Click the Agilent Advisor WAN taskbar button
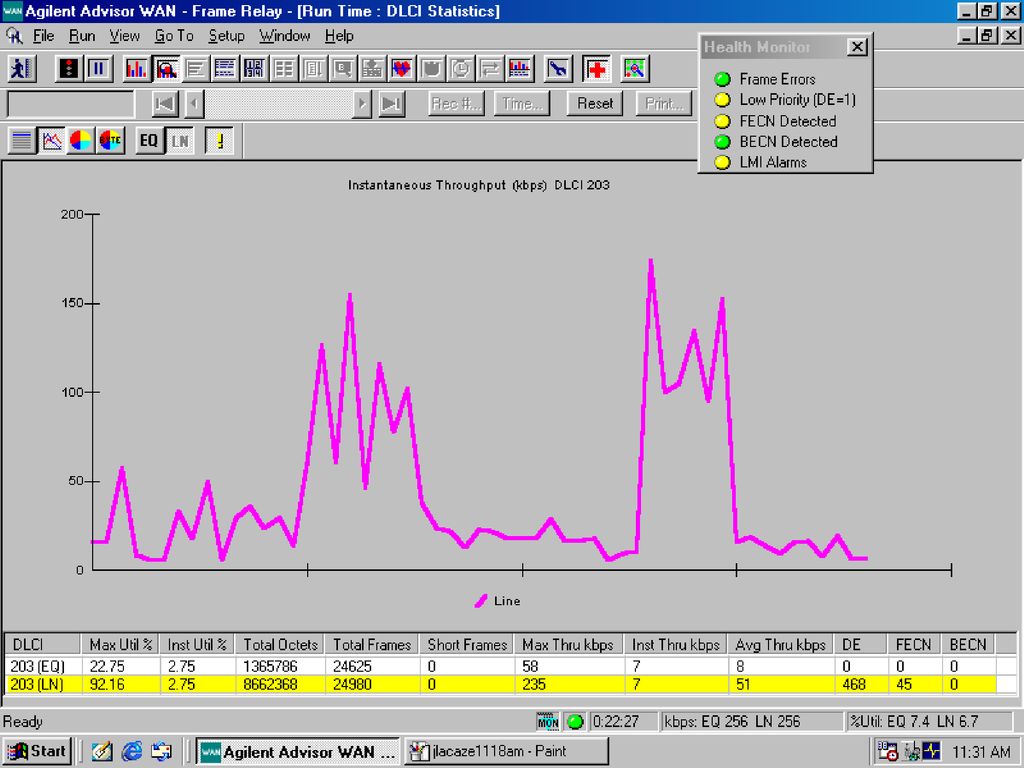The width and height of the screenshot is (1024, 768). [x=298, y=751]
